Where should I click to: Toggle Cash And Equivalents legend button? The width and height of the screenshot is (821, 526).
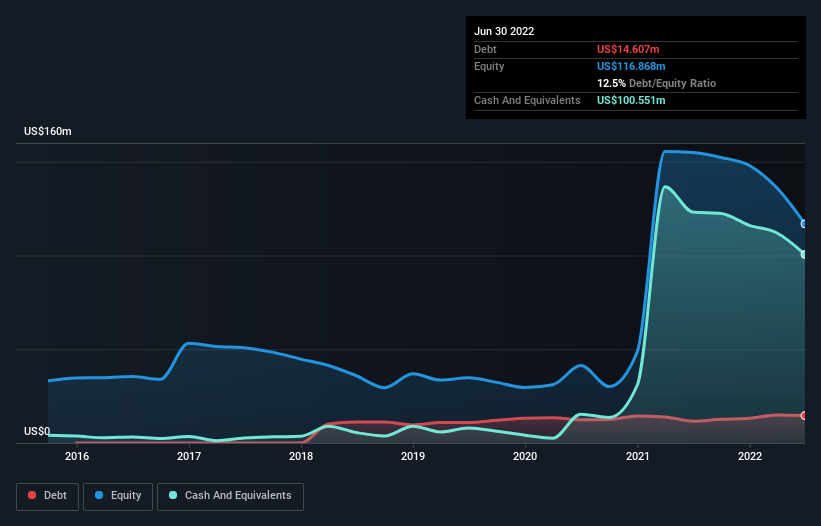click(x=230, y=496)
